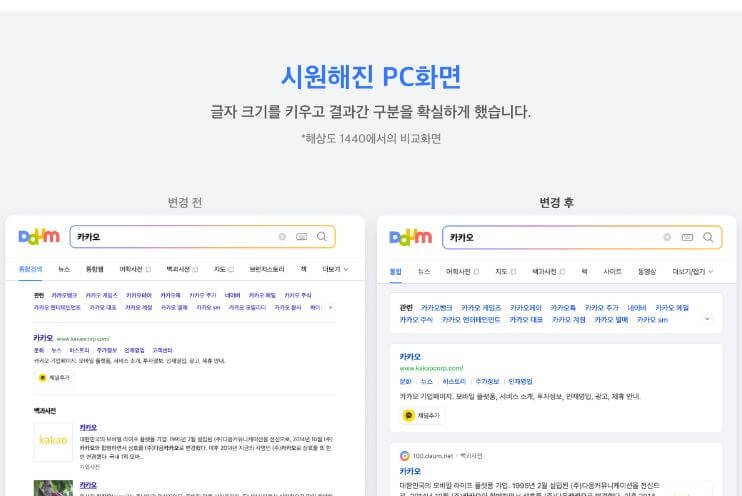This screenshot has height=496, width=742.
Task: Open the 인재영입 sublink in 변경 후
Action: click(x=521, y=381)
